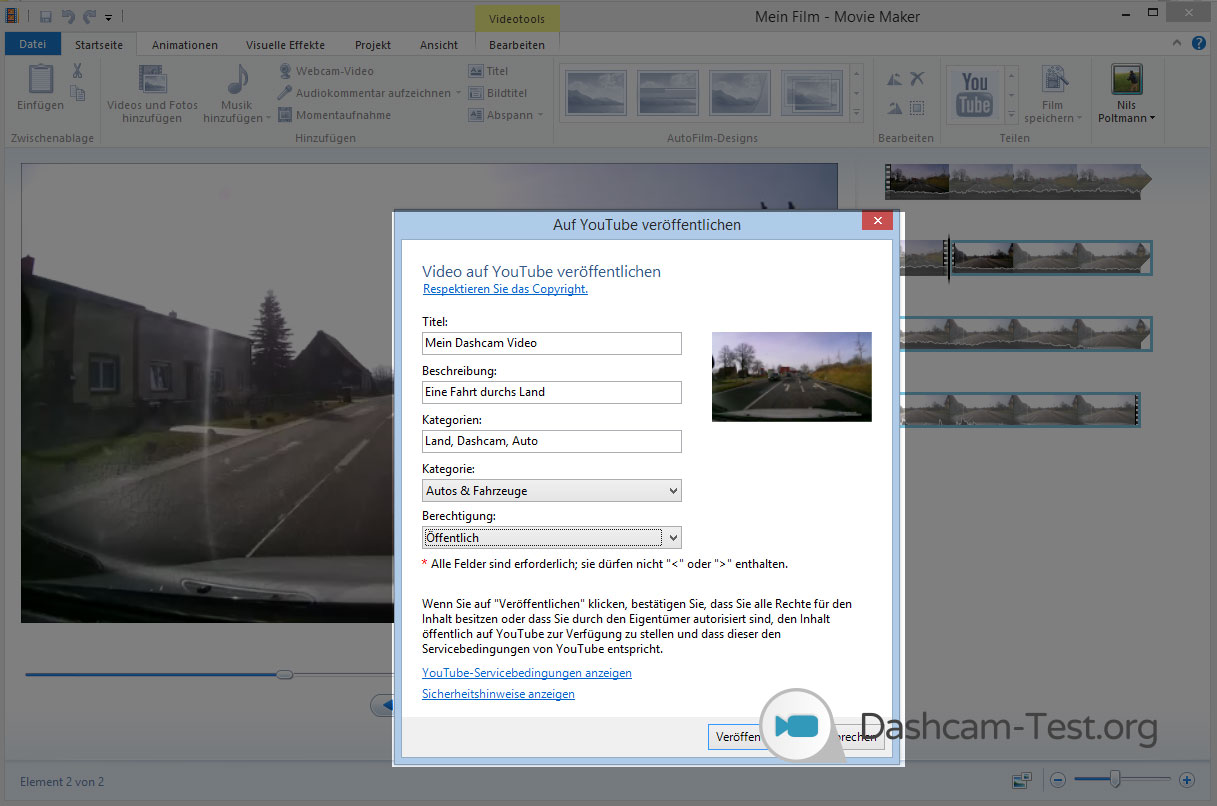Screen dimensions: 1217x806
Task: Click the top clip in the storyboard
Action: coord(1017,180)
